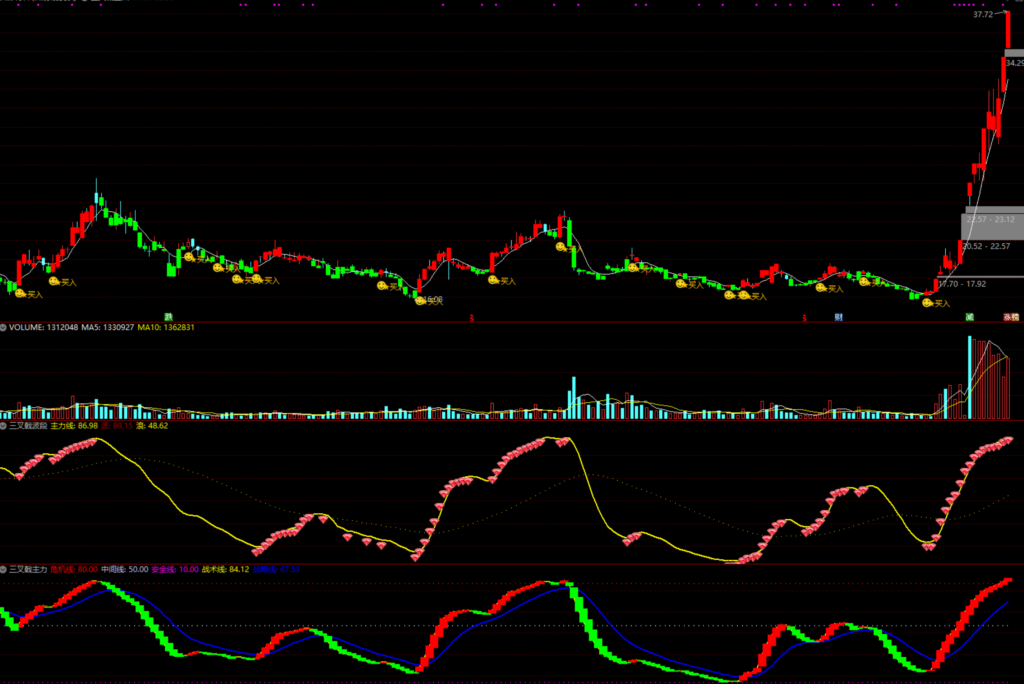
Task: Click the red 涨停 marker at far right
Action: 1011,317
